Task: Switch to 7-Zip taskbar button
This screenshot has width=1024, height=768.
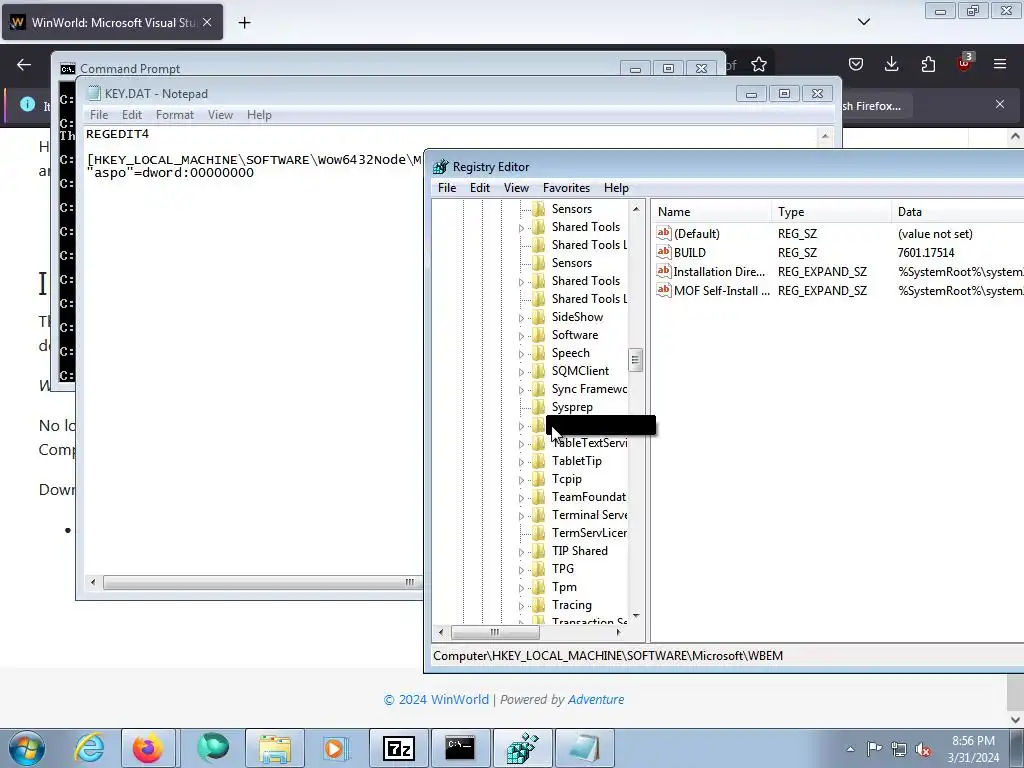Action: point(399,748)
